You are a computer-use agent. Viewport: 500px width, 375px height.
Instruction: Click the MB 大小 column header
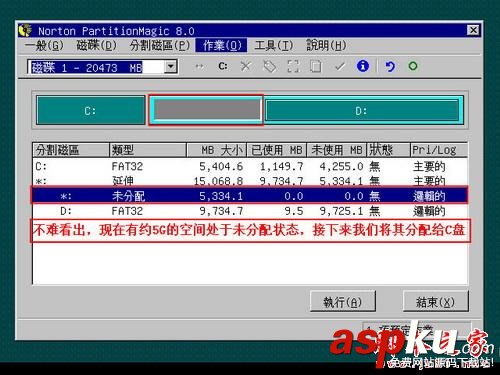216,150
